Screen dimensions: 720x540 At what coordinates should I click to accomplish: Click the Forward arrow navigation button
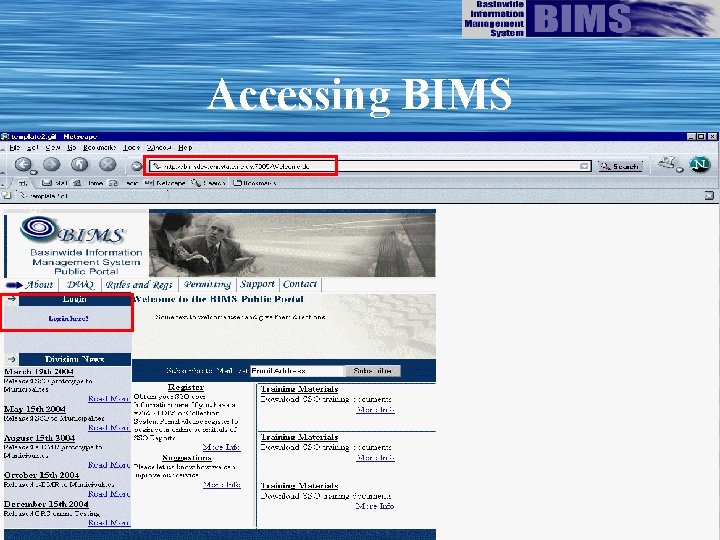click(x=51, y=164)
